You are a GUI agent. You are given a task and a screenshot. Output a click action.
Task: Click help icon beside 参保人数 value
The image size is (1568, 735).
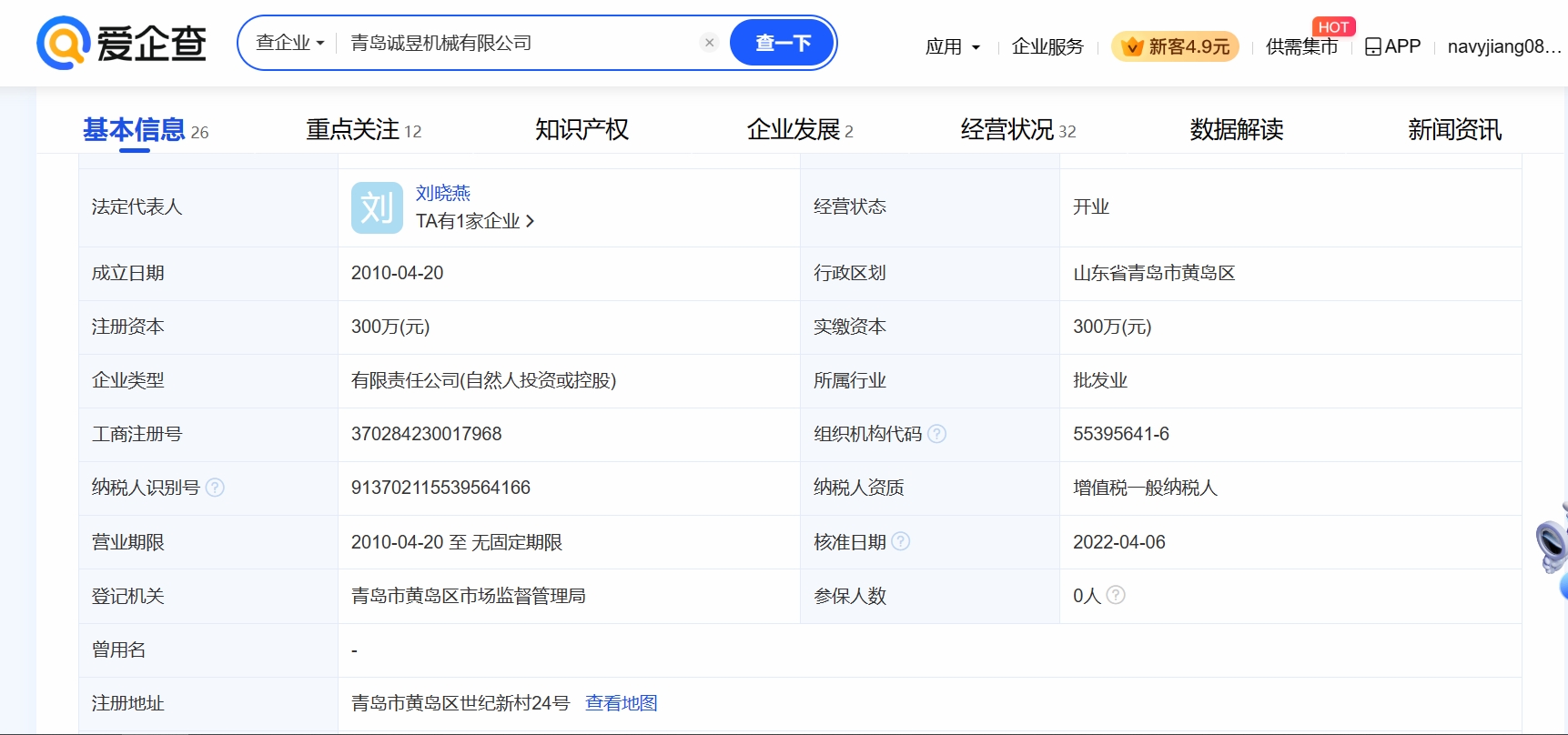click(1116, 595)
